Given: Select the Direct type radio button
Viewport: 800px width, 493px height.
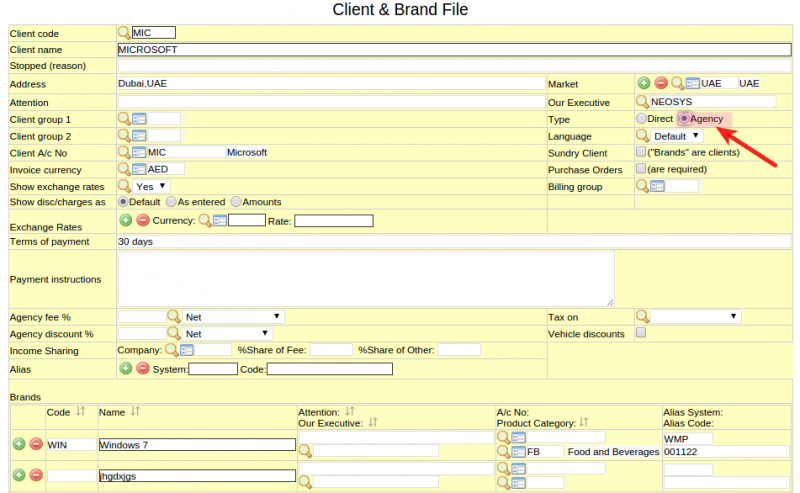Looking at the screenshot, I should point(641,118).
